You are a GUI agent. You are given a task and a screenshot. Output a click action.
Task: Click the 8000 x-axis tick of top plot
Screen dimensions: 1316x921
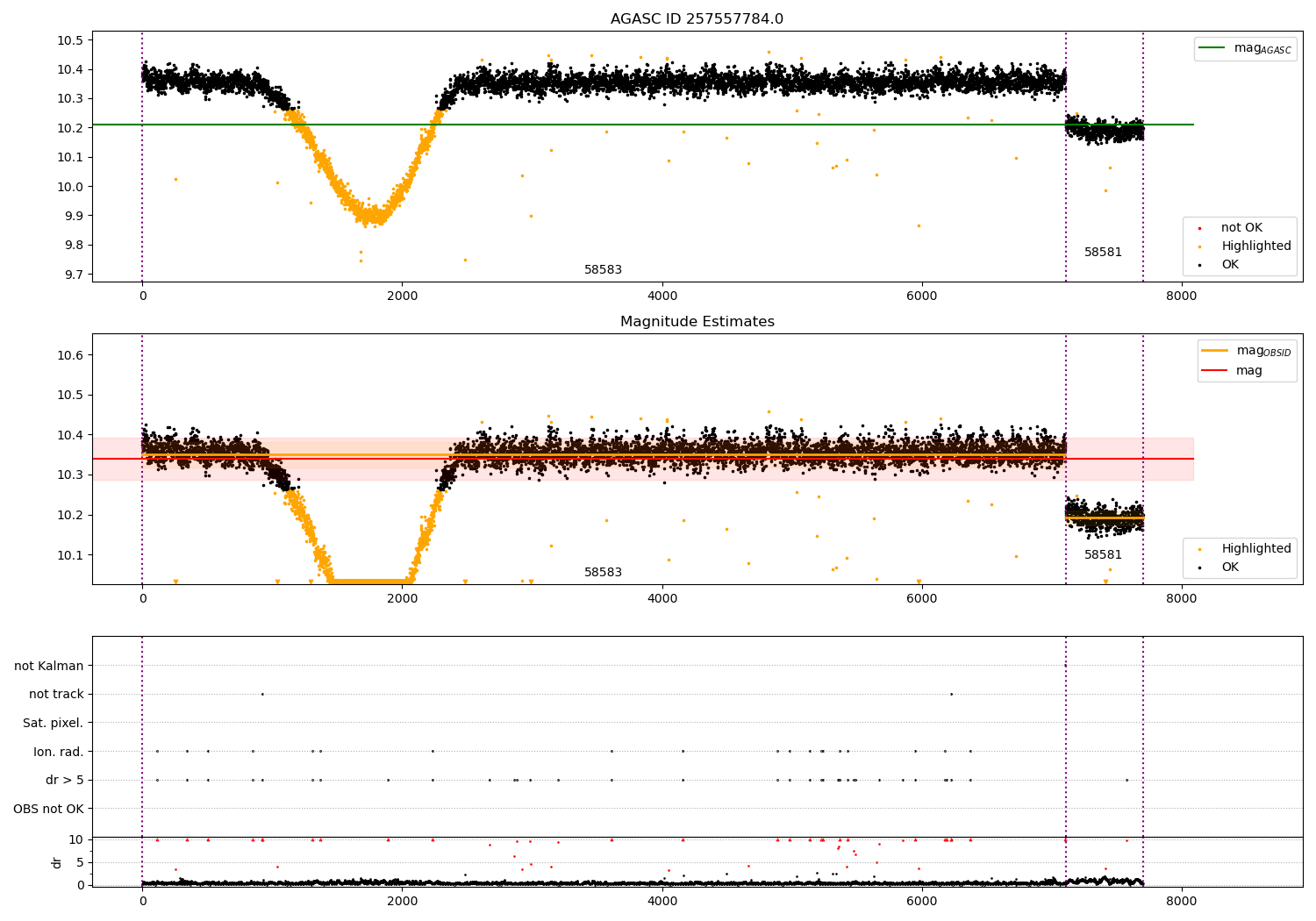(x=1181, y=296)
